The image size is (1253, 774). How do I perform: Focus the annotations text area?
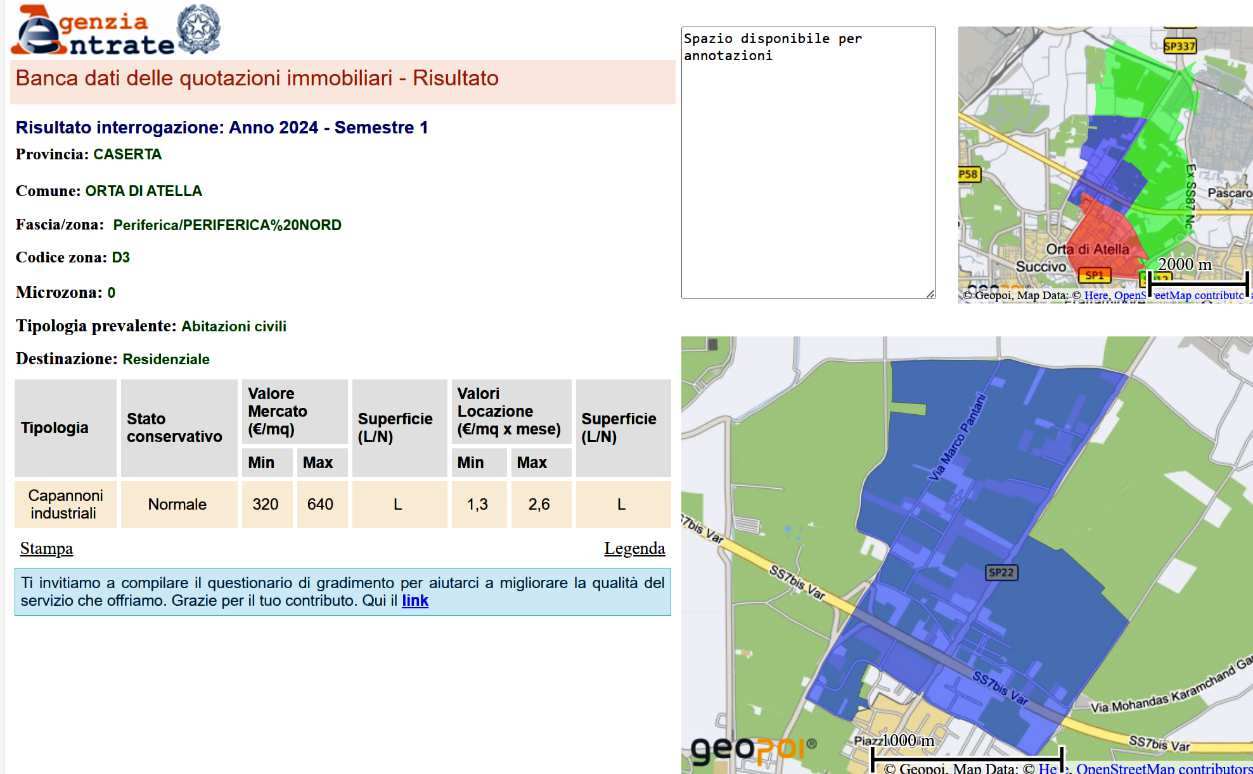pos(807,162)
